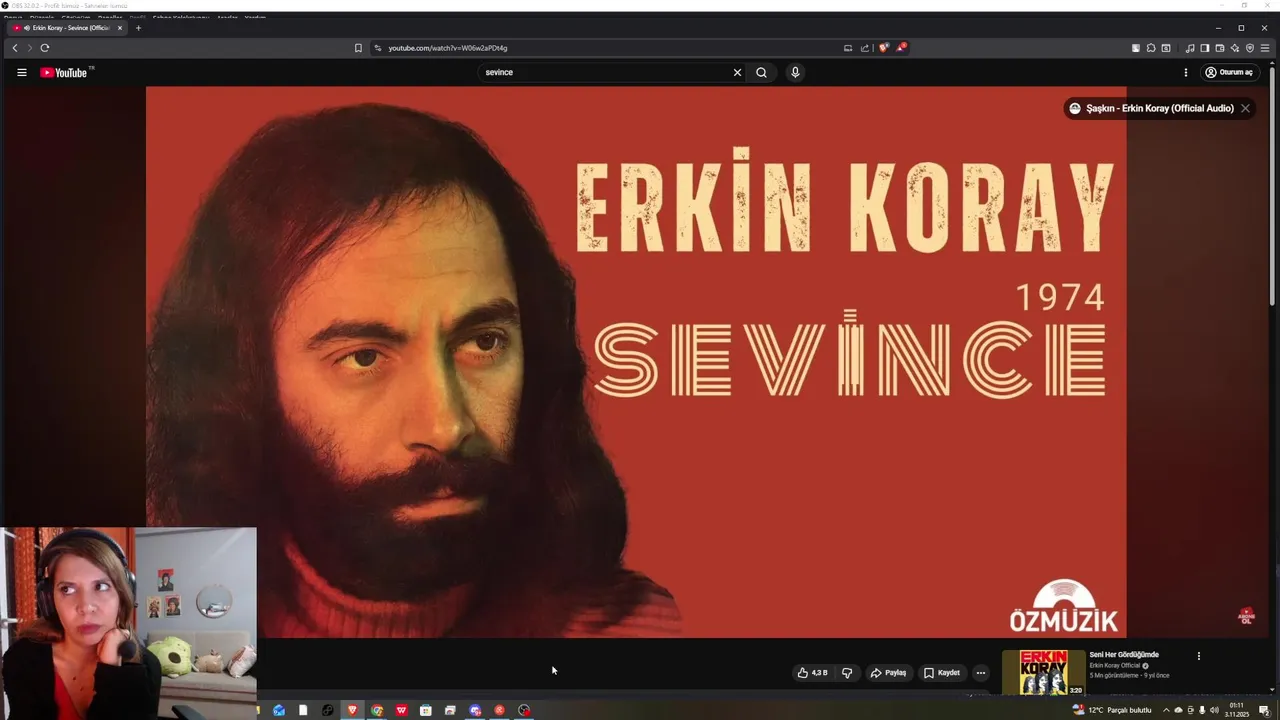Click the browser forward arrow

pos(29,48)
